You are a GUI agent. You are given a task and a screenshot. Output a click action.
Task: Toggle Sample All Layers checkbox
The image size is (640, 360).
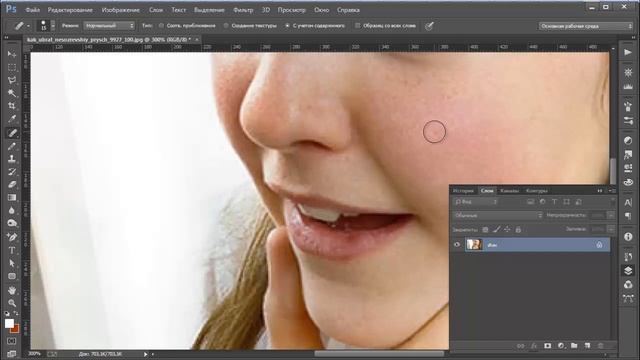pos(358,26)
